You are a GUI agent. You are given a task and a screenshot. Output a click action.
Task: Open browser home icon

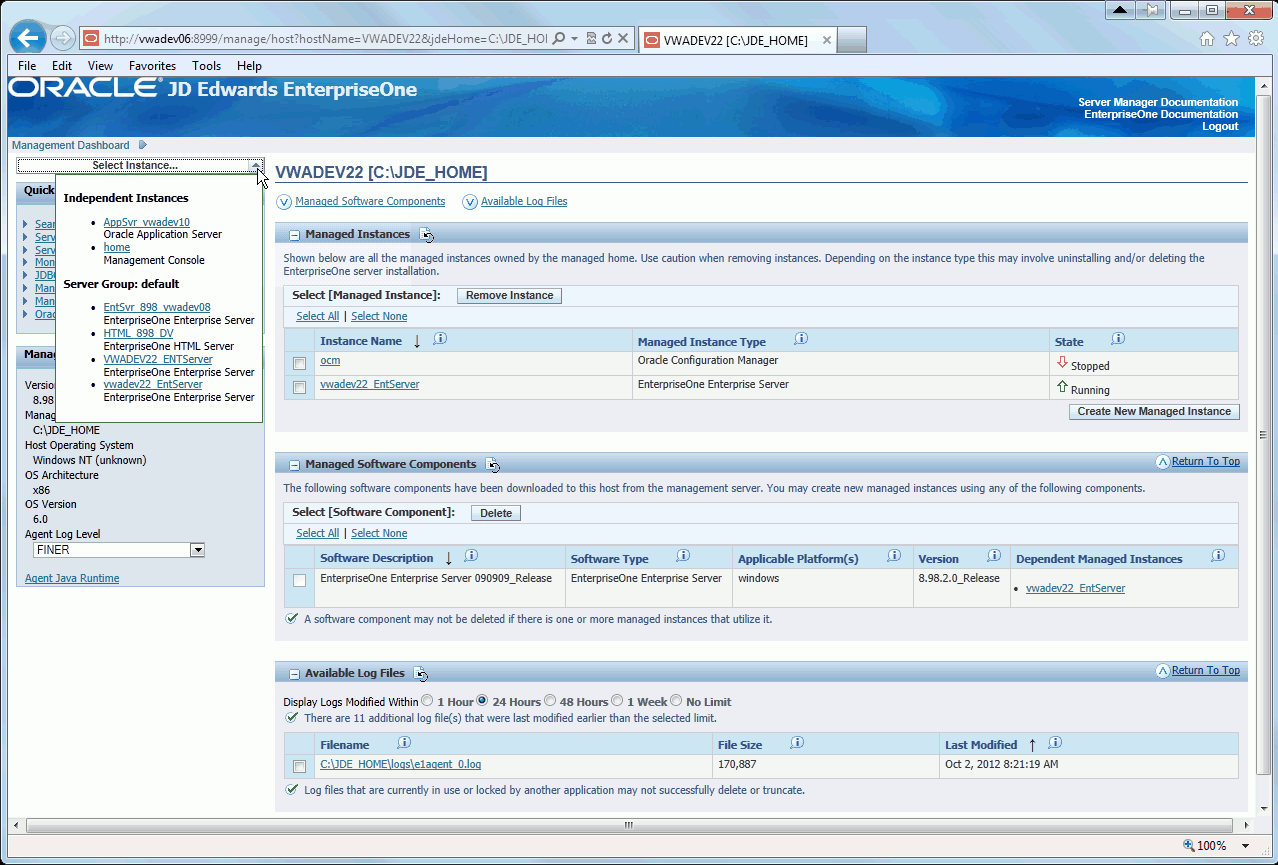click(1207, 39)
